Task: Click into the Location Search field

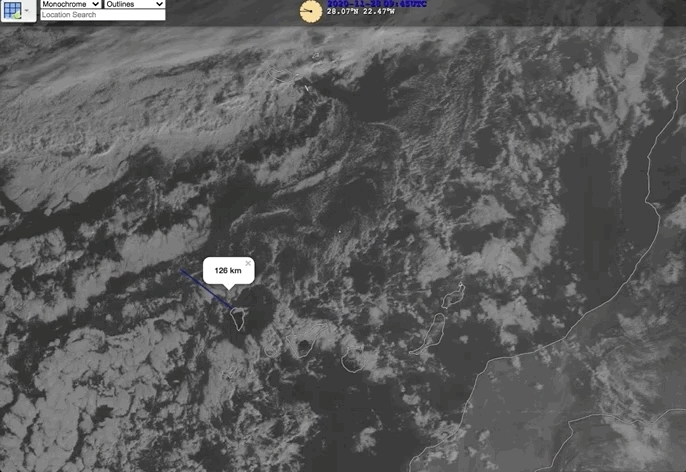Action: tap(103, 14)
